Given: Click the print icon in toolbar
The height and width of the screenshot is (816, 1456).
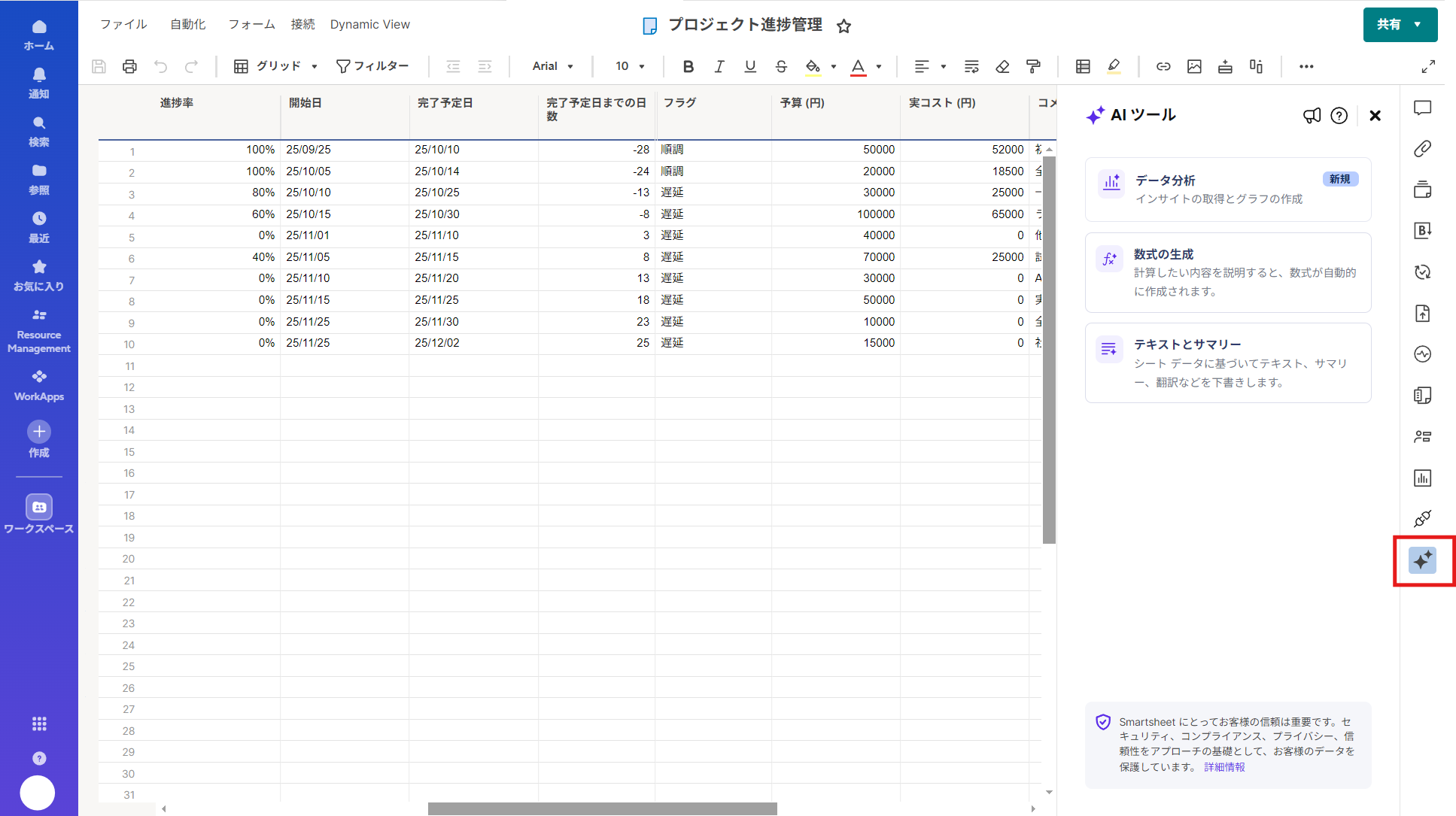Looking at the screenshot, I should [129, 66].
